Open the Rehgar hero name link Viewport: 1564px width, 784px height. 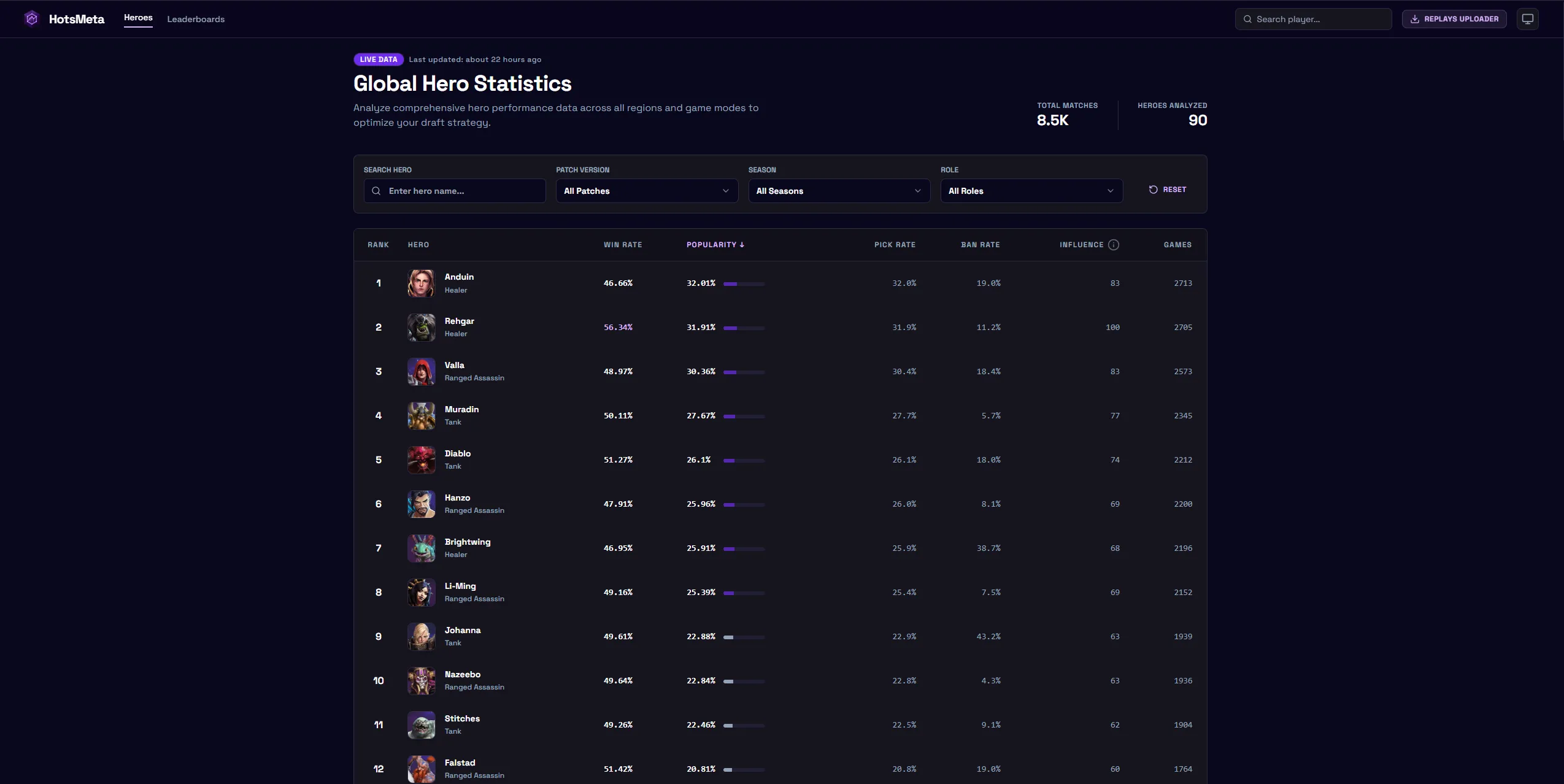(460, 321)
